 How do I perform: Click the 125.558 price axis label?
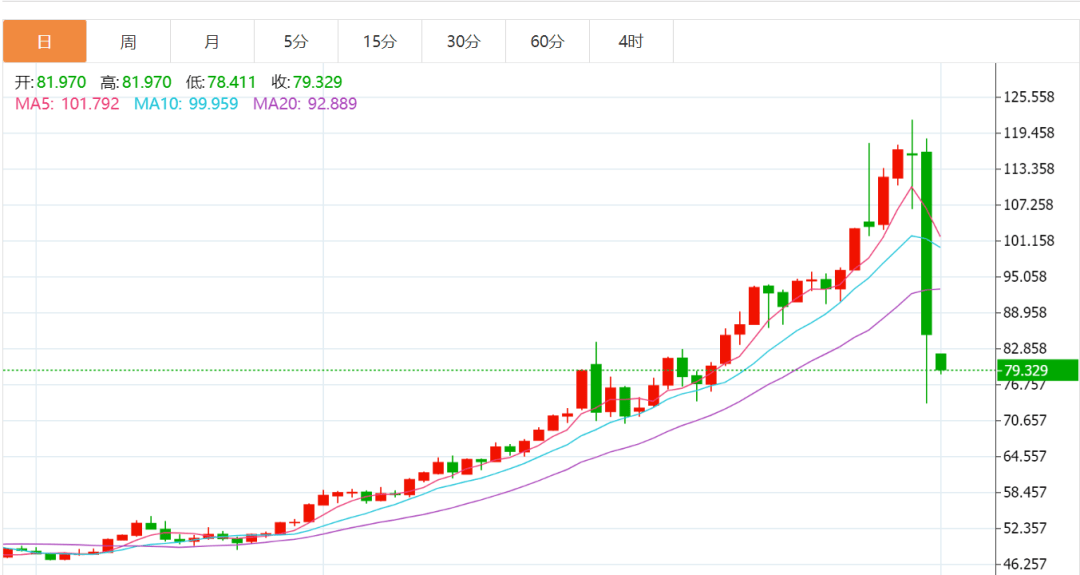click(x=1029, y=97)
